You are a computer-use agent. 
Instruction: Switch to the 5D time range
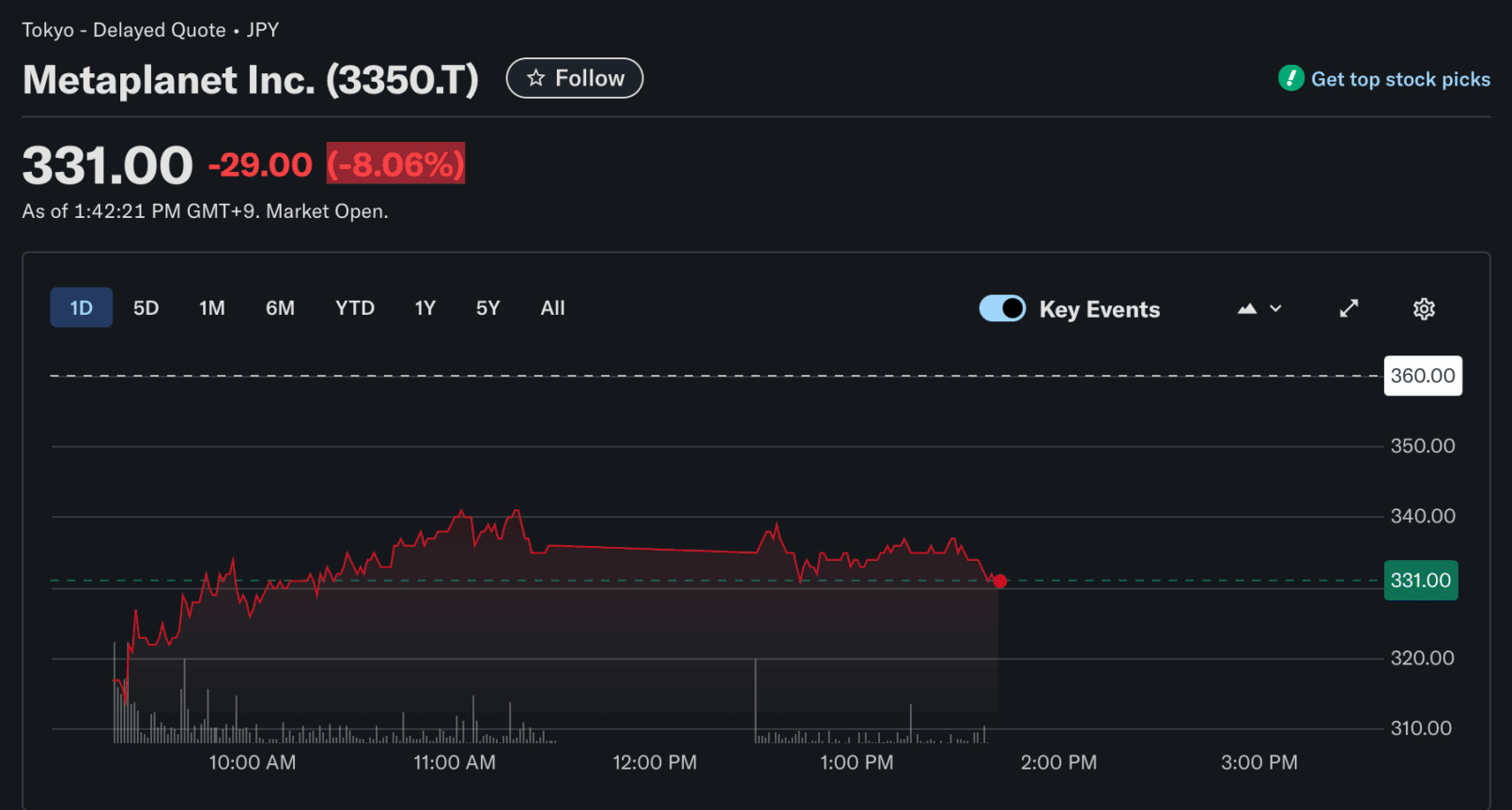[146, 307]
